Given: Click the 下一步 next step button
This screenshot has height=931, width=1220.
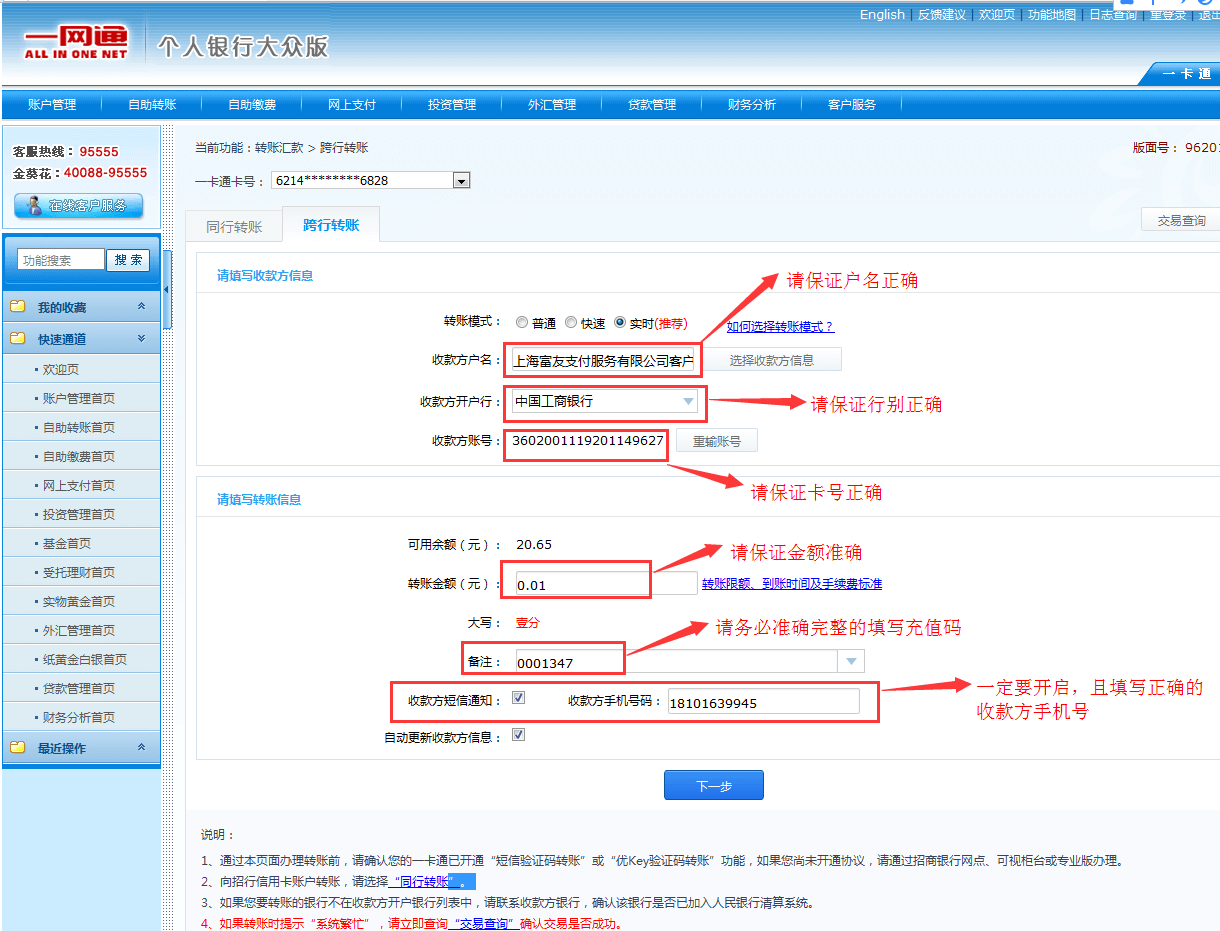Looking at the screenshot, I should pyautogui.click(x=713, y=786).
